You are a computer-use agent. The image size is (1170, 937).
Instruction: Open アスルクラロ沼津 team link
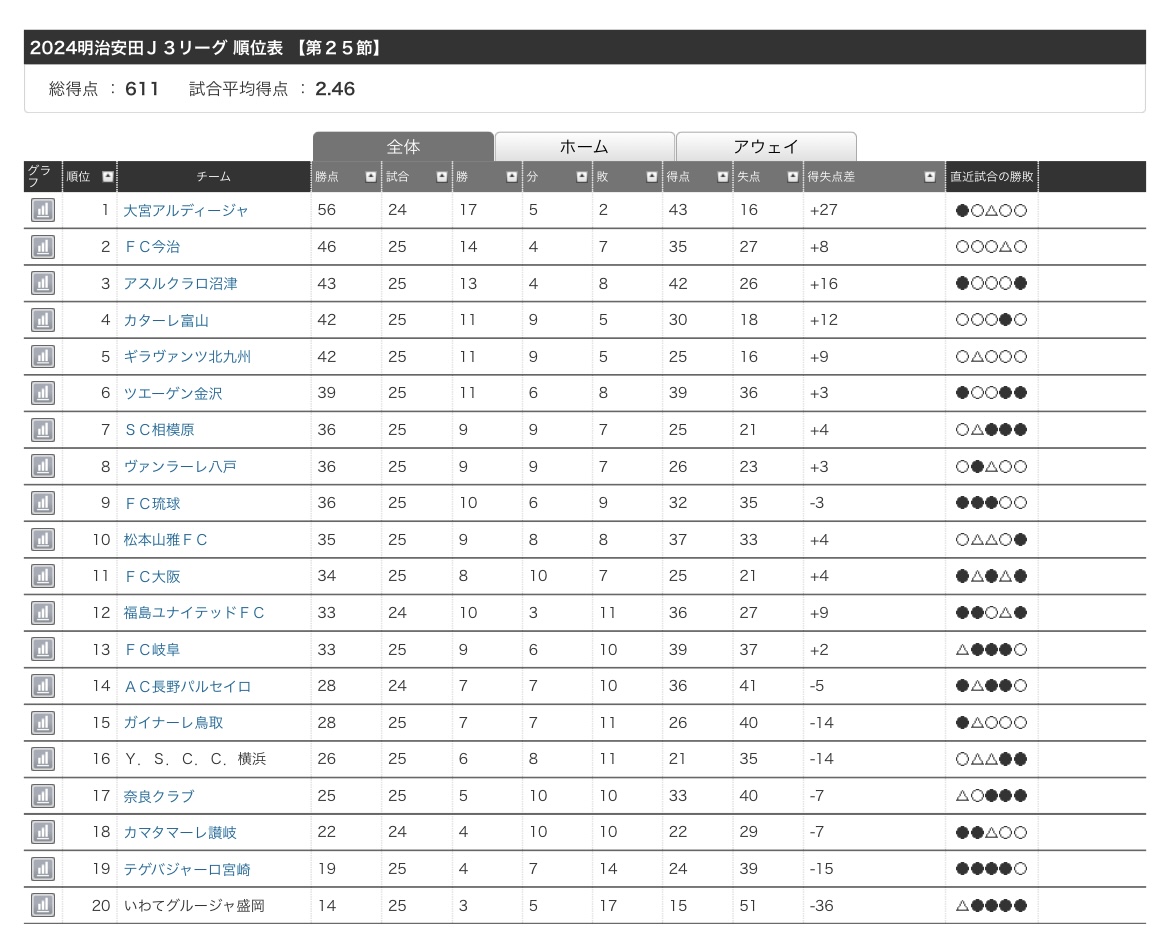[x=181, y=283]
